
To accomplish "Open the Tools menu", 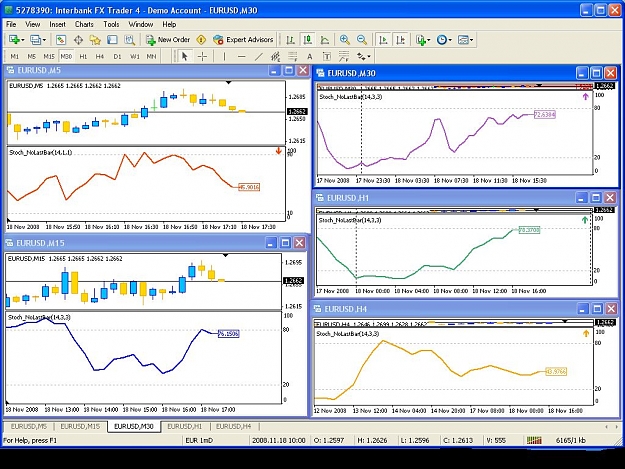I will pyautogui.click(x=111, y=24).
